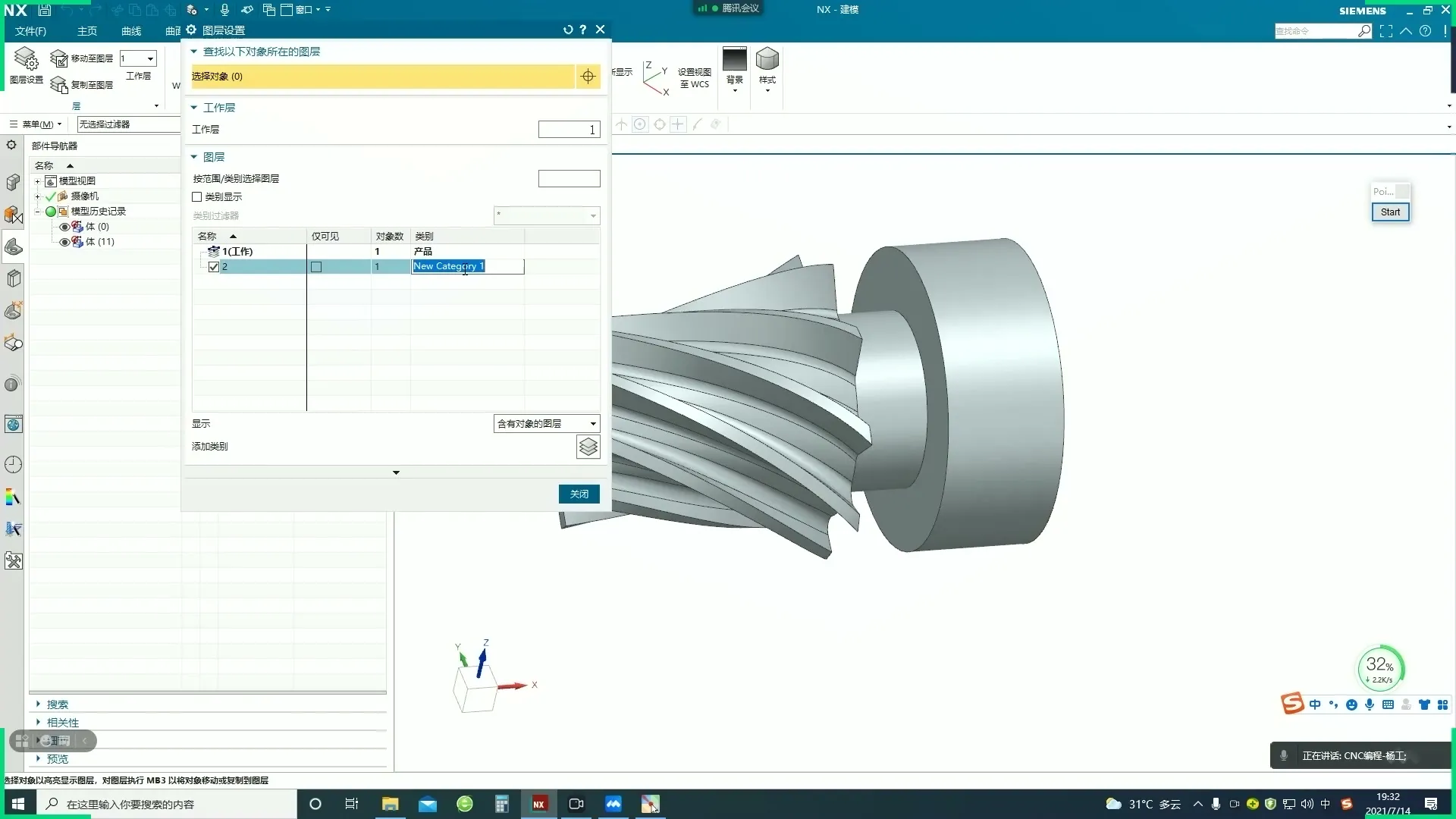Open the Background cube style icon
The height and width of the screenshot is (819, 1456).
point(767,60)
